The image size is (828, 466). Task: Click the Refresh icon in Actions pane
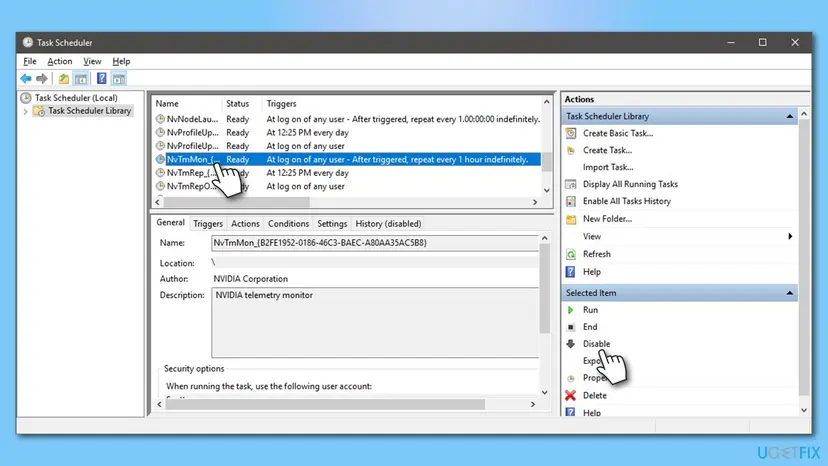571,255
